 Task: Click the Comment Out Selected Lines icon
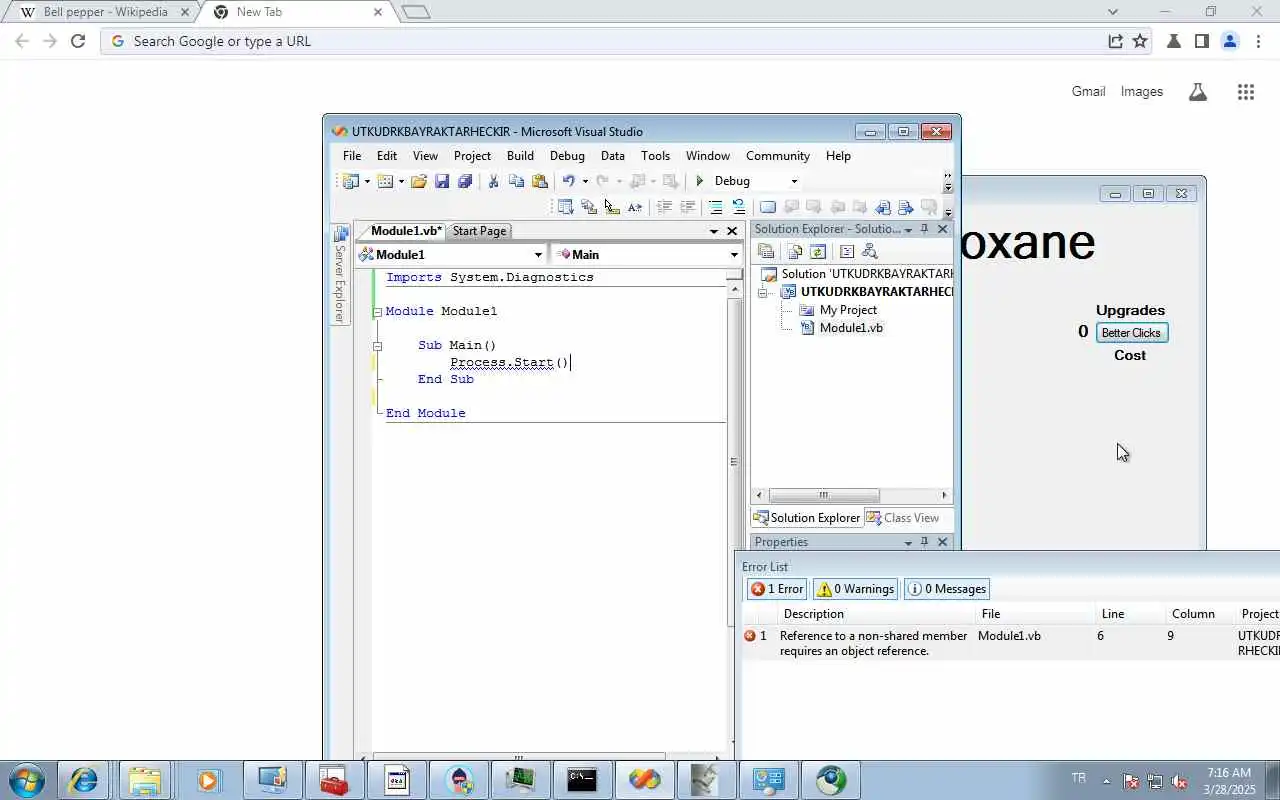pyautogui.click(x=715, y=207)
